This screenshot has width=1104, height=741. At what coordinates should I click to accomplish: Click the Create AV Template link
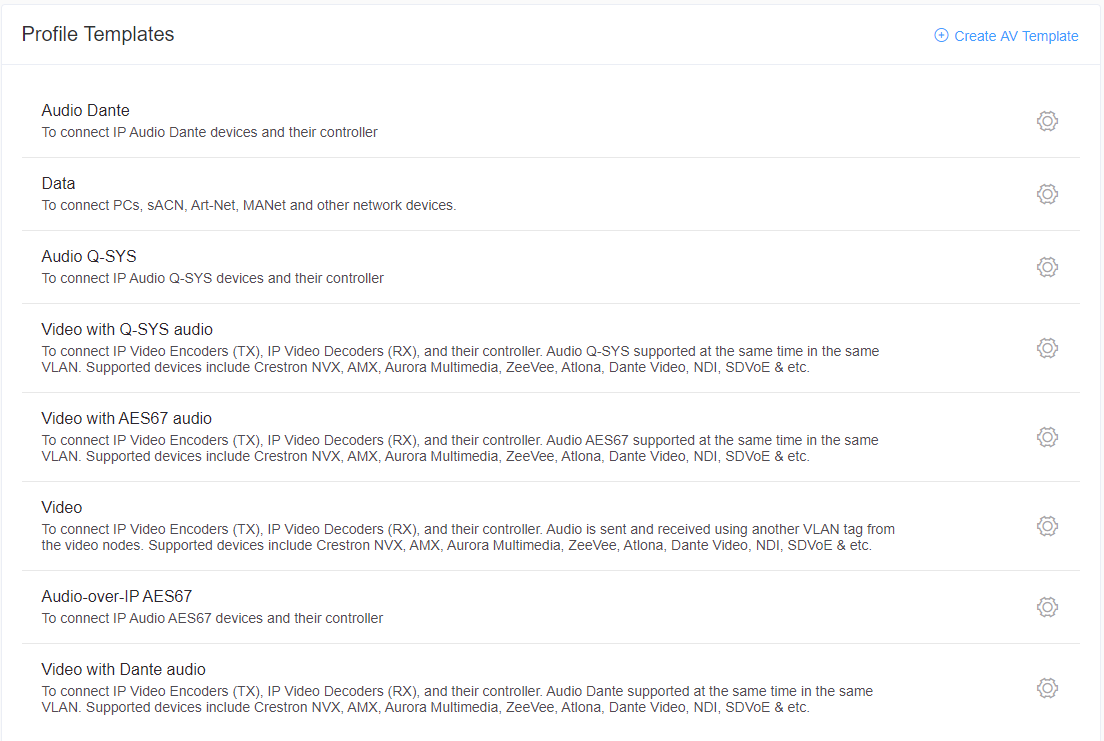[1015, 36]
